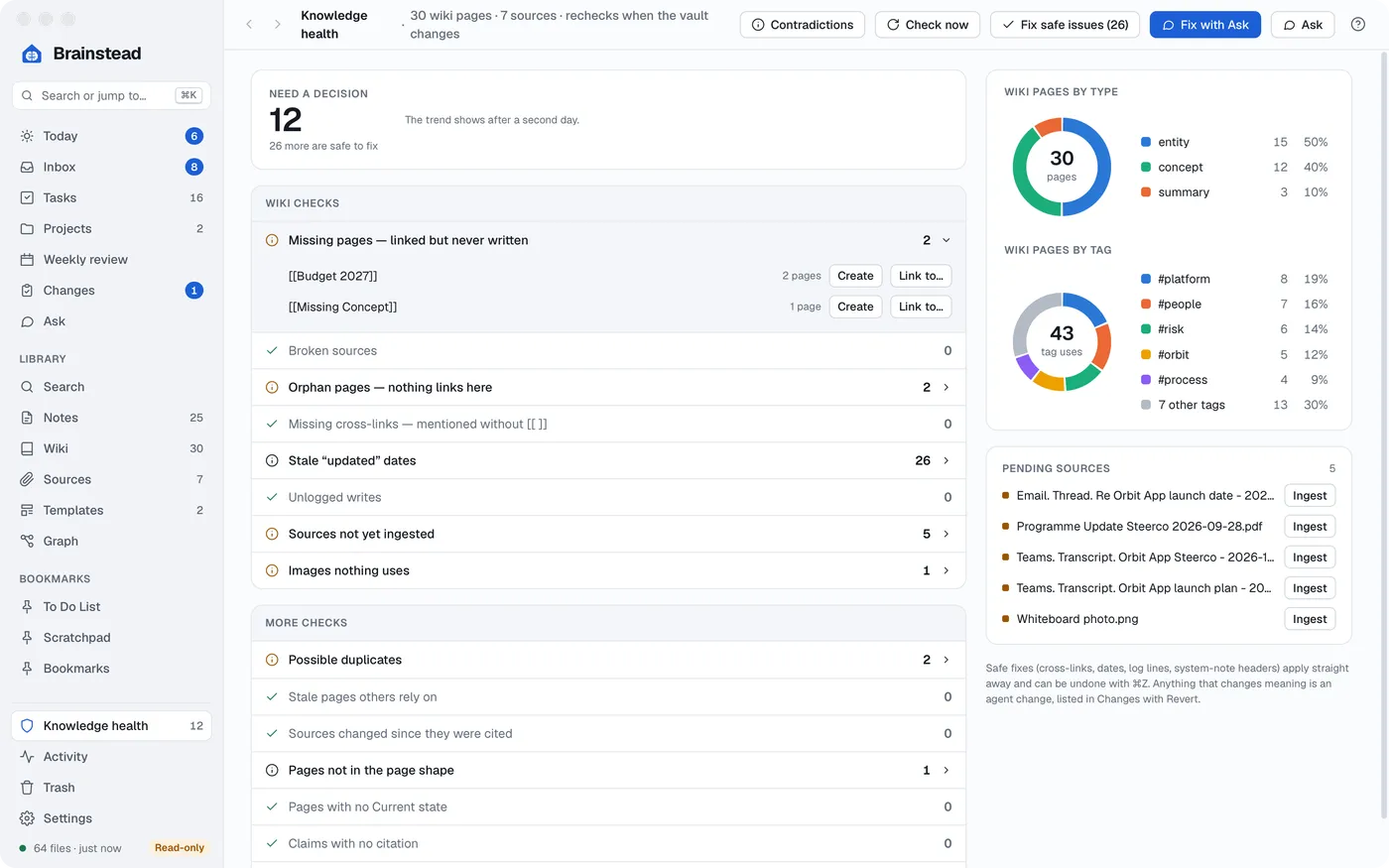
Task: Click the 64 files just now status
Action: click(x=70, y=848)
